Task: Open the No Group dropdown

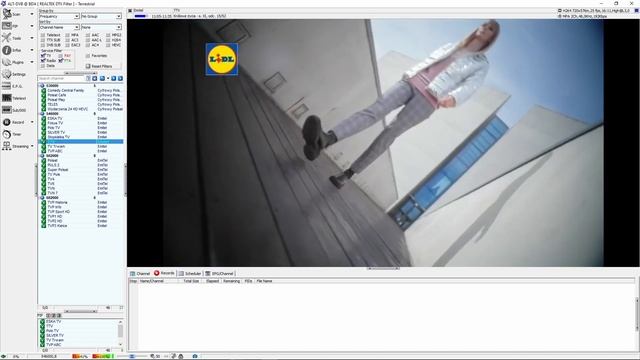Action: pyautogui.click(x=101, y=16)
